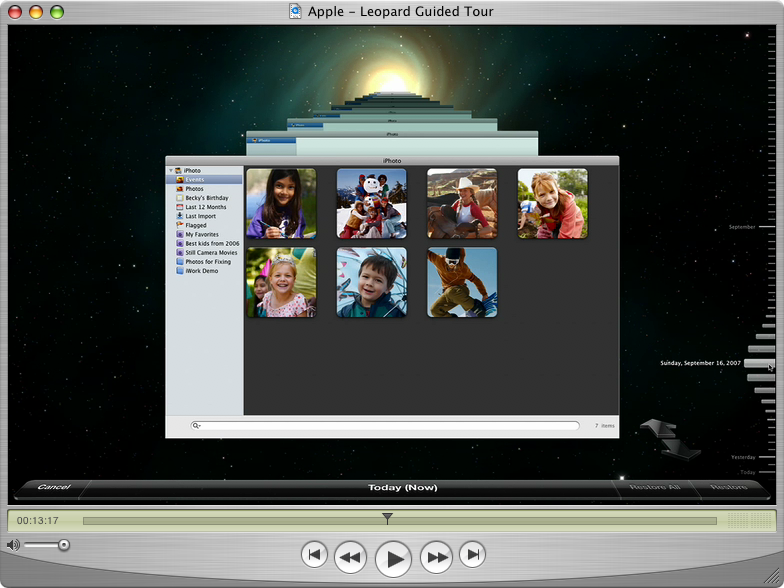
Task: Click the search magnifier icon
Action: tap(196, 426)
